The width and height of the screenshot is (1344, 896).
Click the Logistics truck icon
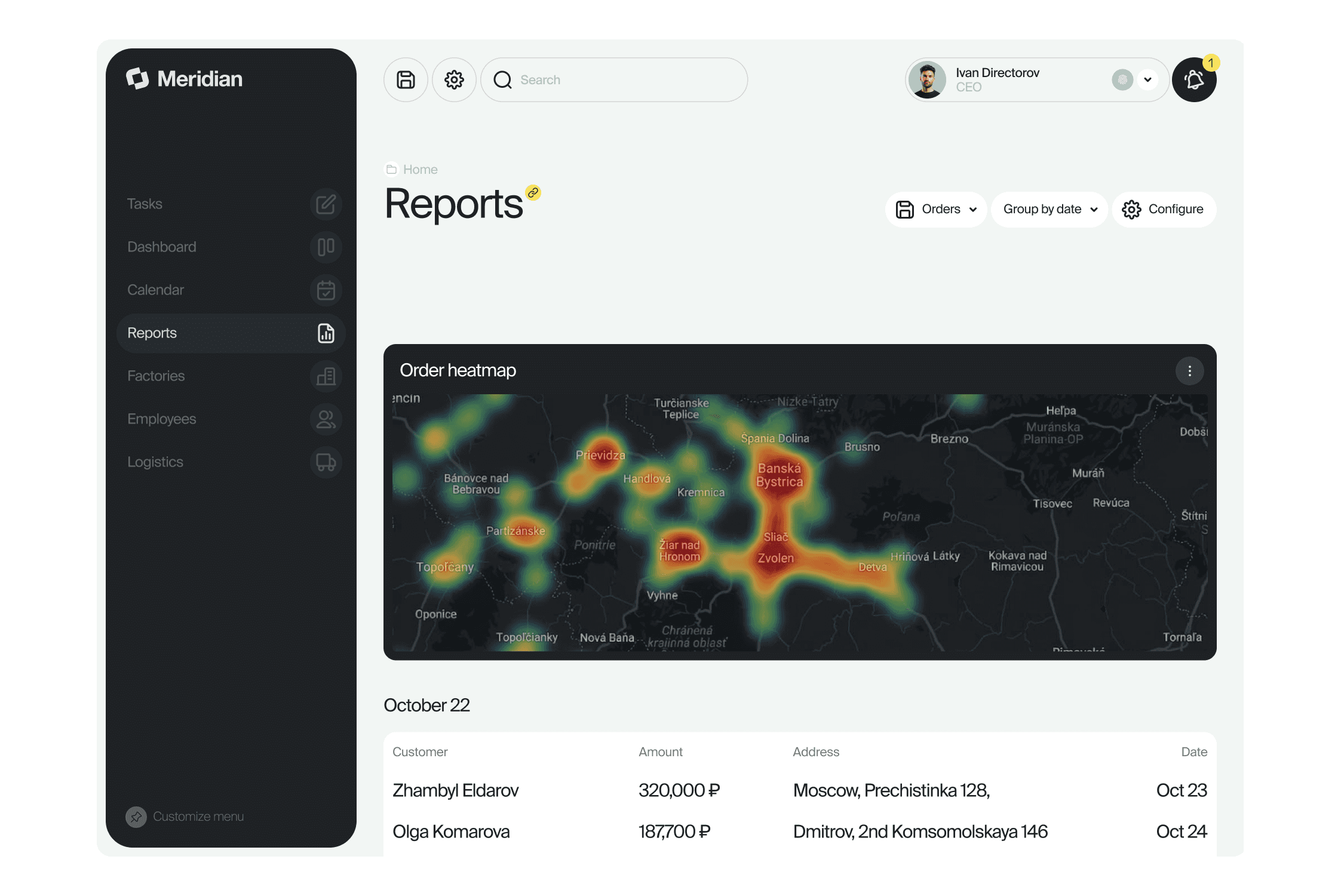[x=326, y=462]
